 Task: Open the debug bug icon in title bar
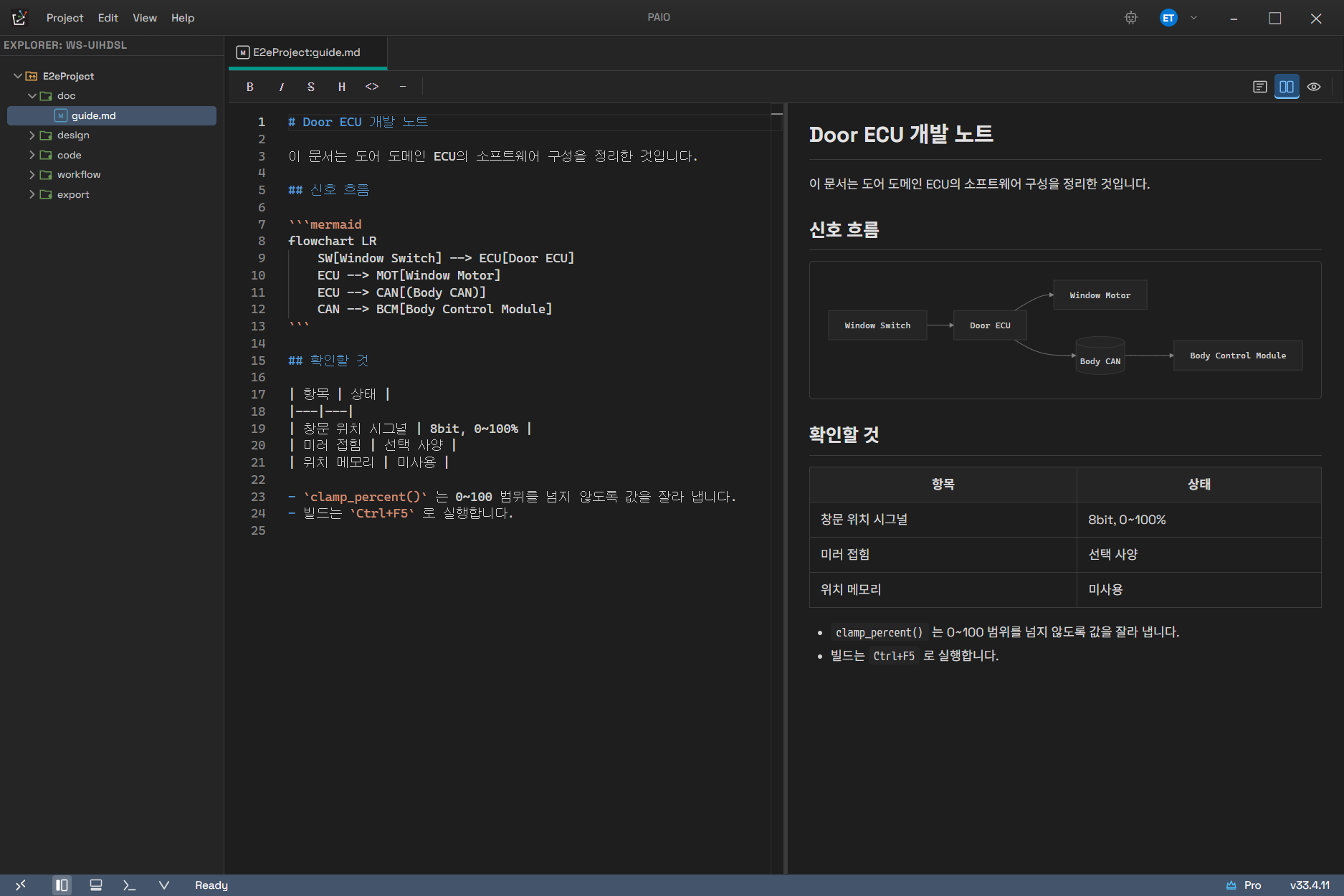coord(1131,18)
